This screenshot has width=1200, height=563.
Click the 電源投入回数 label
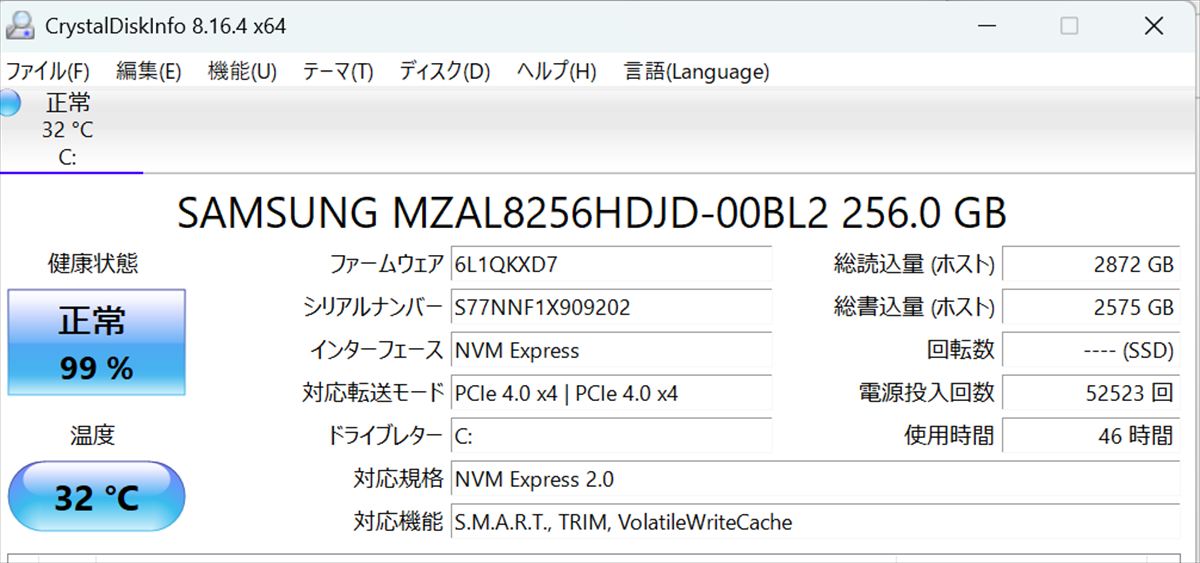coord(927,393)
